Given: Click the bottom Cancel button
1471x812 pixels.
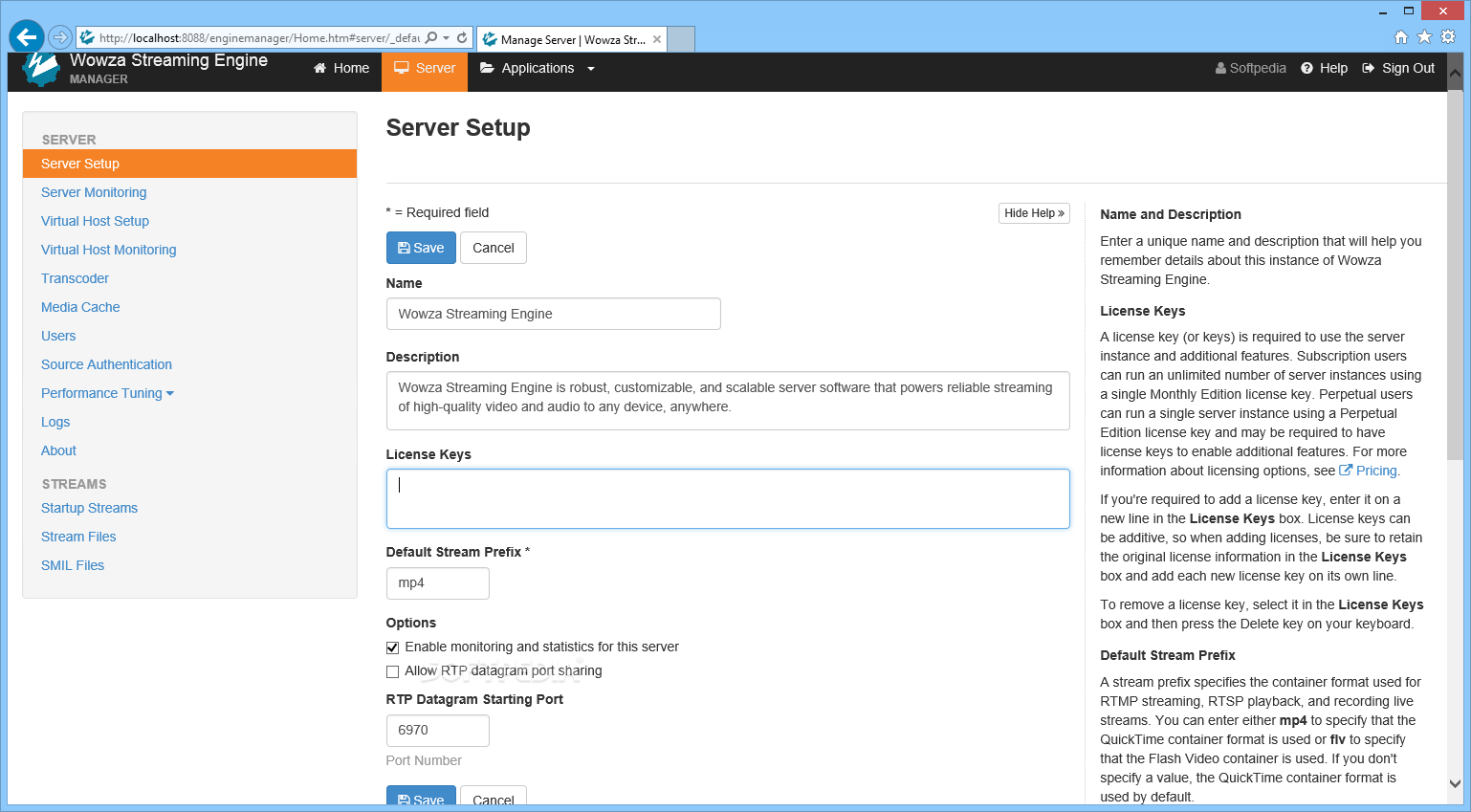Looking at the screenshot, I should (x=494, y=796).
